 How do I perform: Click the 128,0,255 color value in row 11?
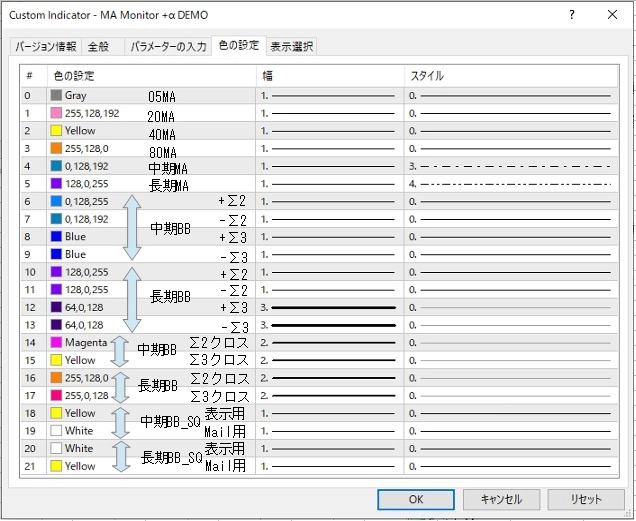[86, 290]
